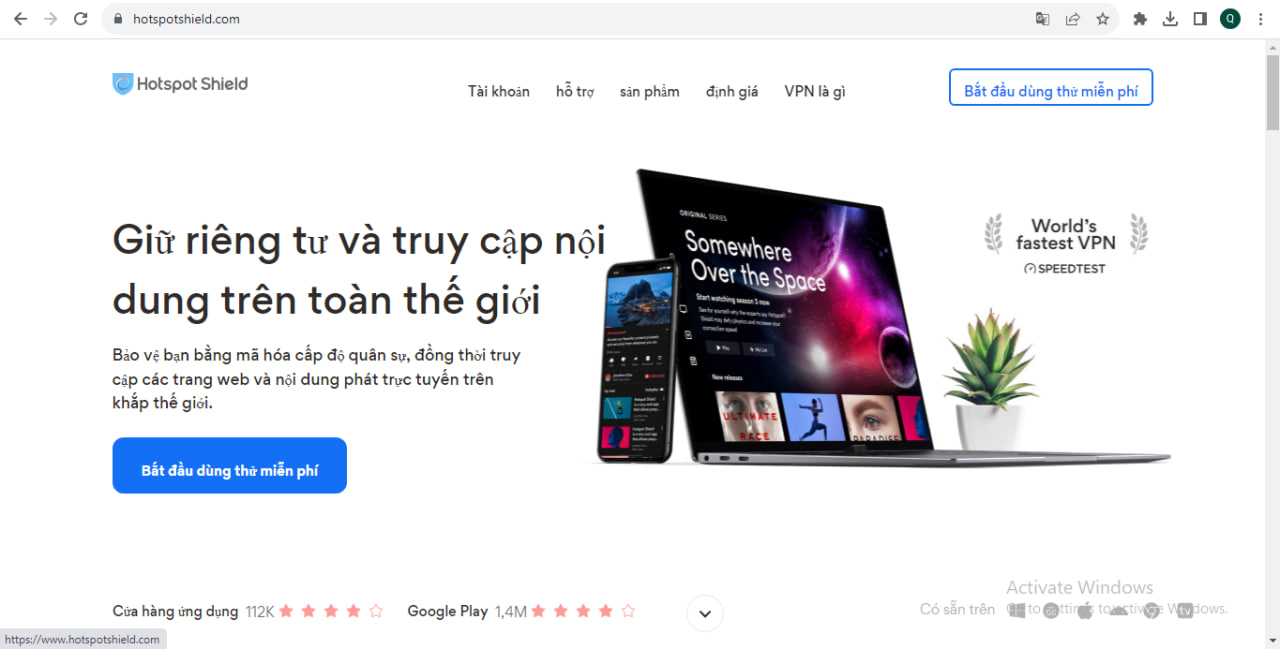Open the Extensions puzzle icon
The image size is (1280, 649).
tap(1140, 19)
